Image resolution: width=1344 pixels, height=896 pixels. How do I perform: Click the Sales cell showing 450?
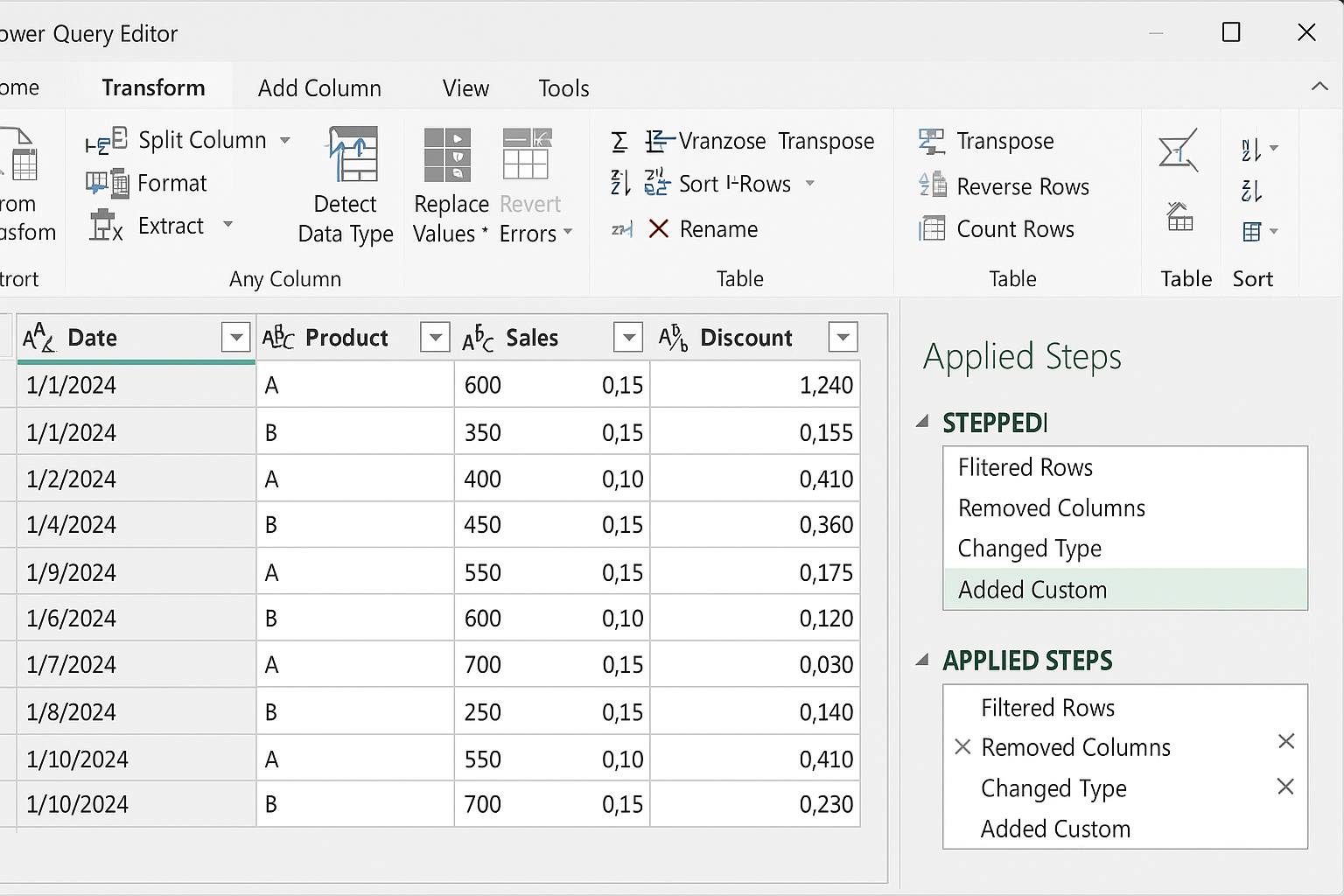[552, 525]
